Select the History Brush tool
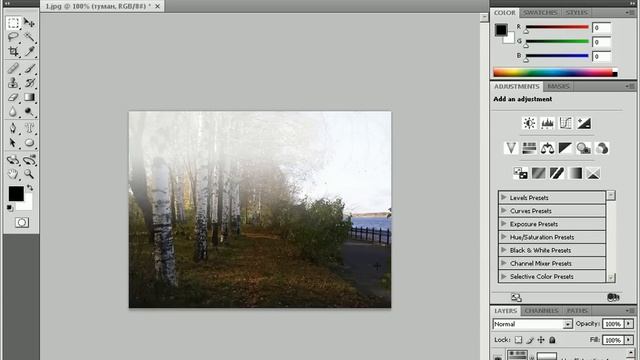The image size is (640, 360). point(29,83)
